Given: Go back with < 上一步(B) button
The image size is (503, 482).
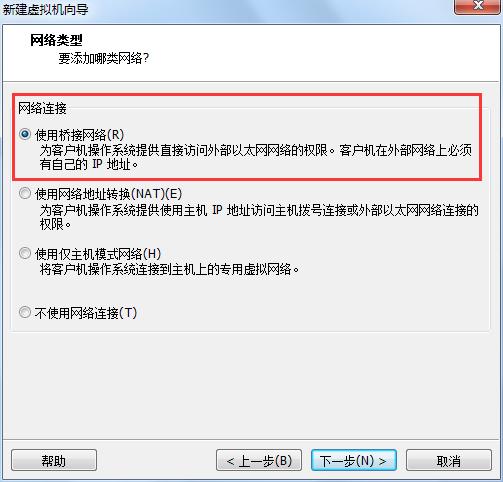Looking at the screenshot, I should [259, 460].
